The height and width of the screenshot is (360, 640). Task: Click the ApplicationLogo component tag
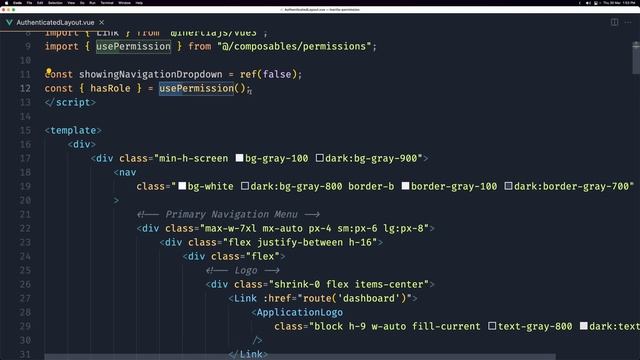coord(297,312)
